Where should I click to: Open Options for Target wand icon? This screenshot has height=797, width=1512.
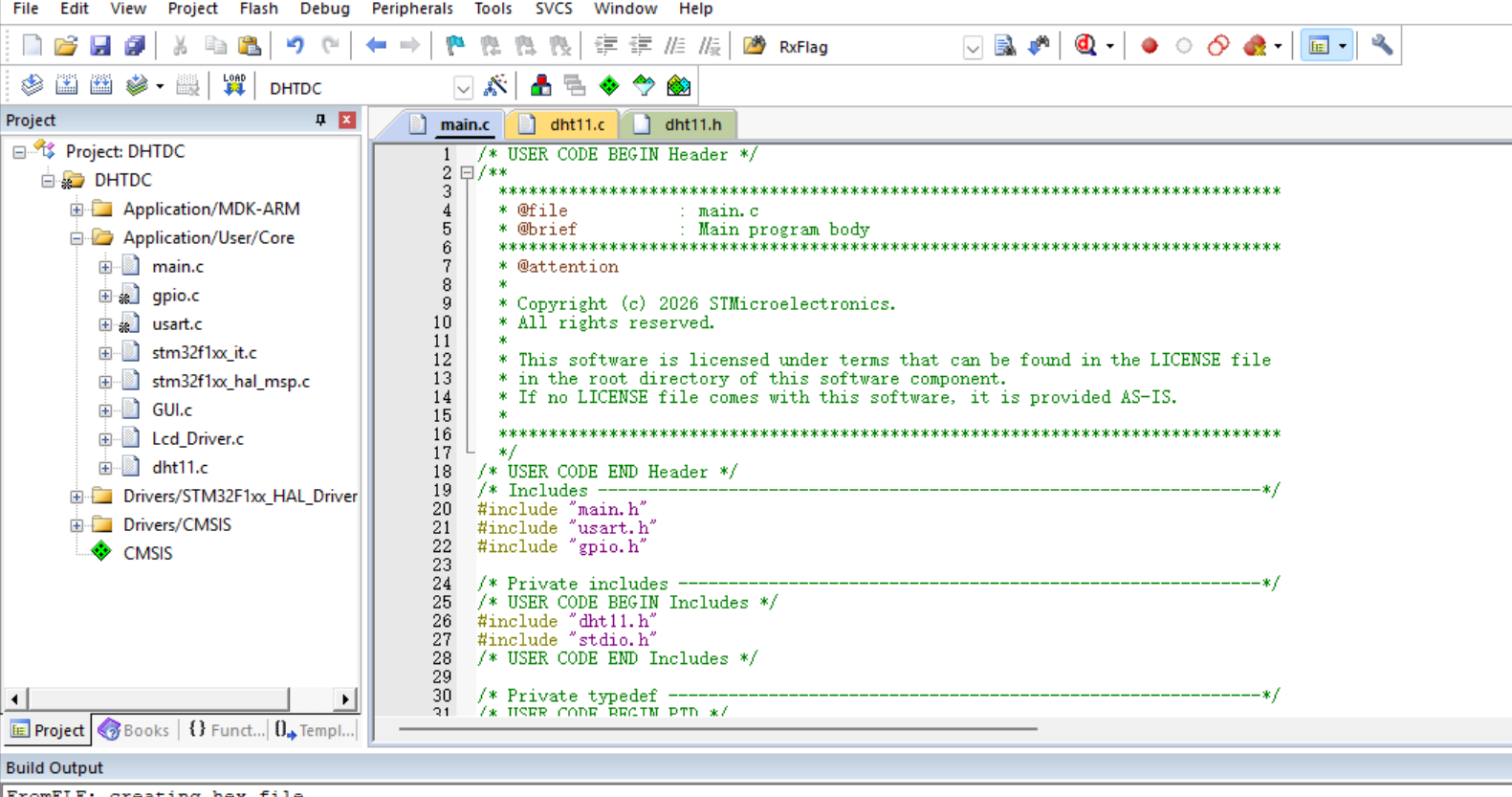click(495, 86)
